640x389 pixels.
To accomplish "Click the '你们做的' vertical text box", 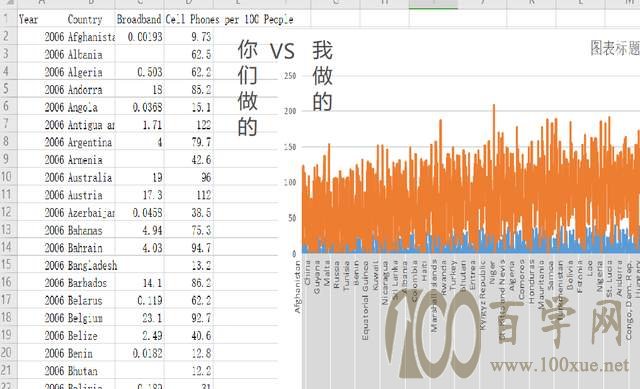I will (x=247, y=87).
